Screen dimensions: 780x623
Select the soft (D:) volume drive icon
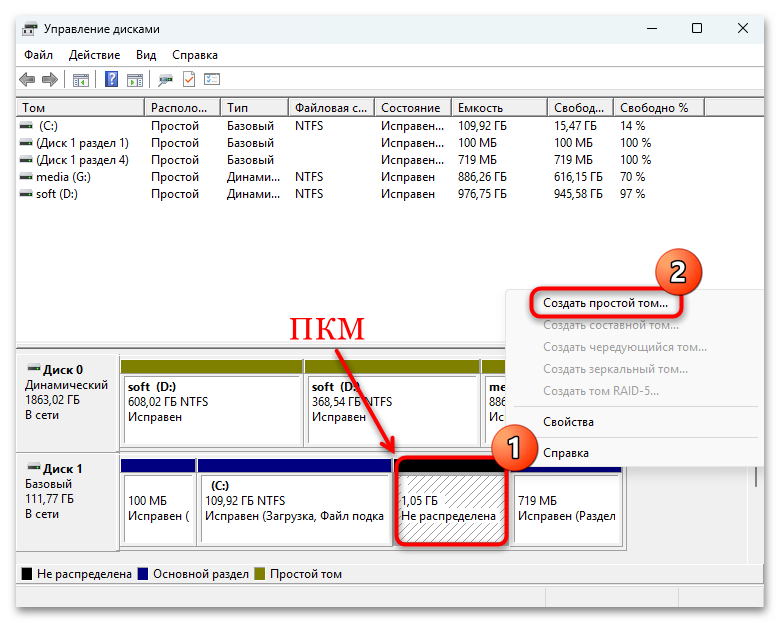click(26, 194)
